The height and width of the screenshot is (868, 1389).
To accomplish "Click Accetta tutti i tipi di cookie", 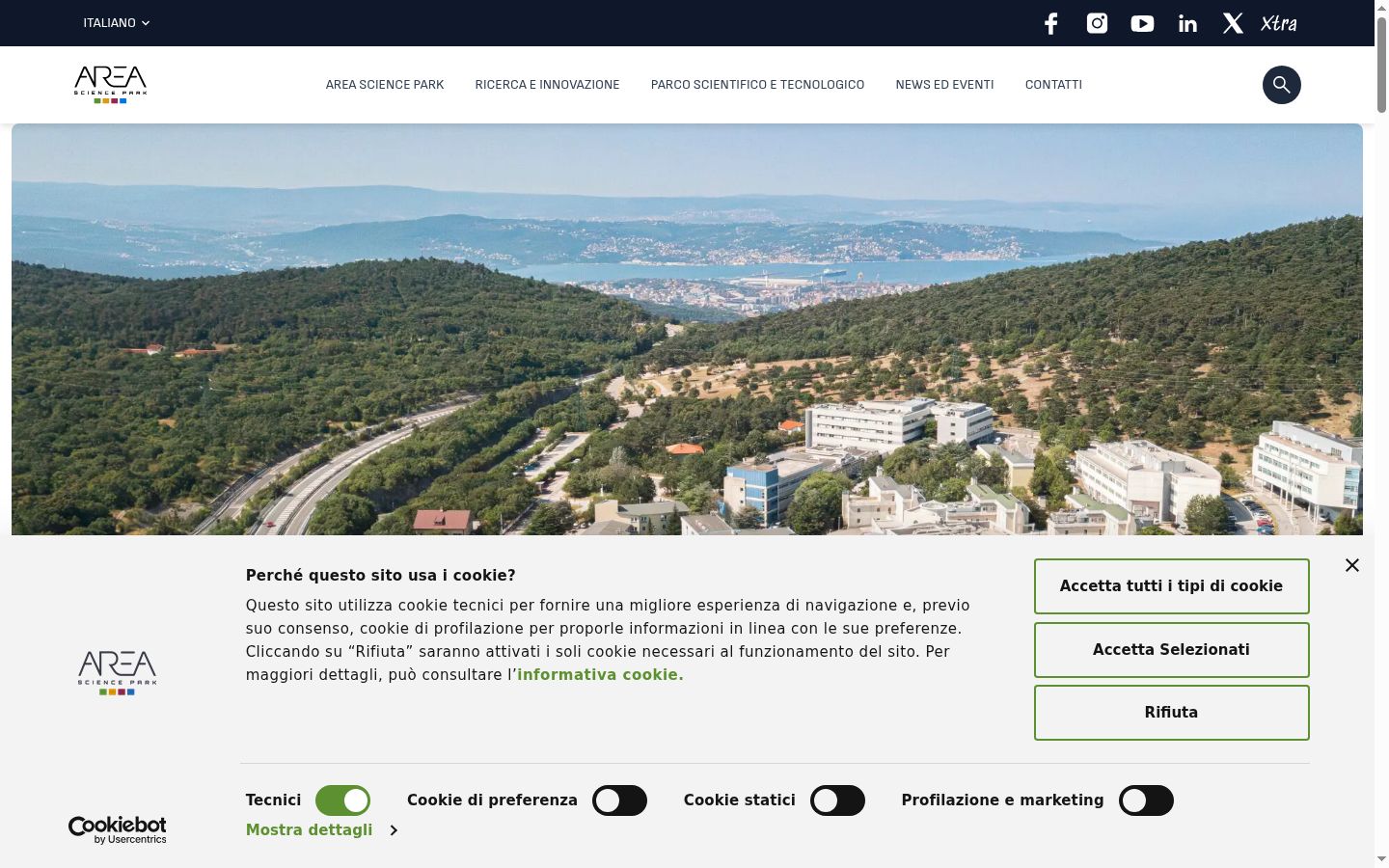I will pyautogui.click(x=1171, y=586).
